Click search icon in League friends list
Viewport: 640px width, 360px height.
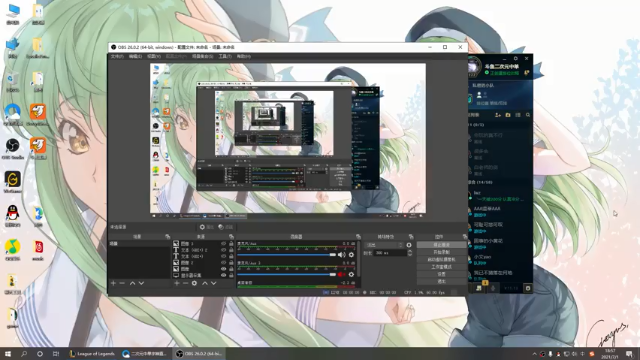528,115
